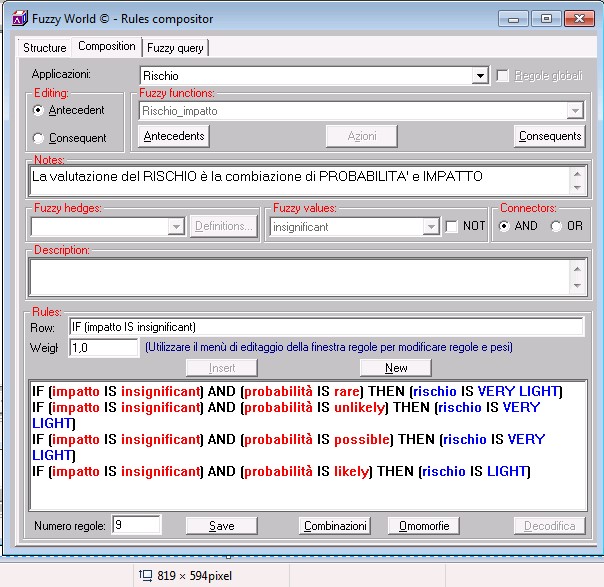This screenshot has width=604, height=587.
Task: Click the Omomorfie button
Action: pyautogui.click(x=424, y=526)
